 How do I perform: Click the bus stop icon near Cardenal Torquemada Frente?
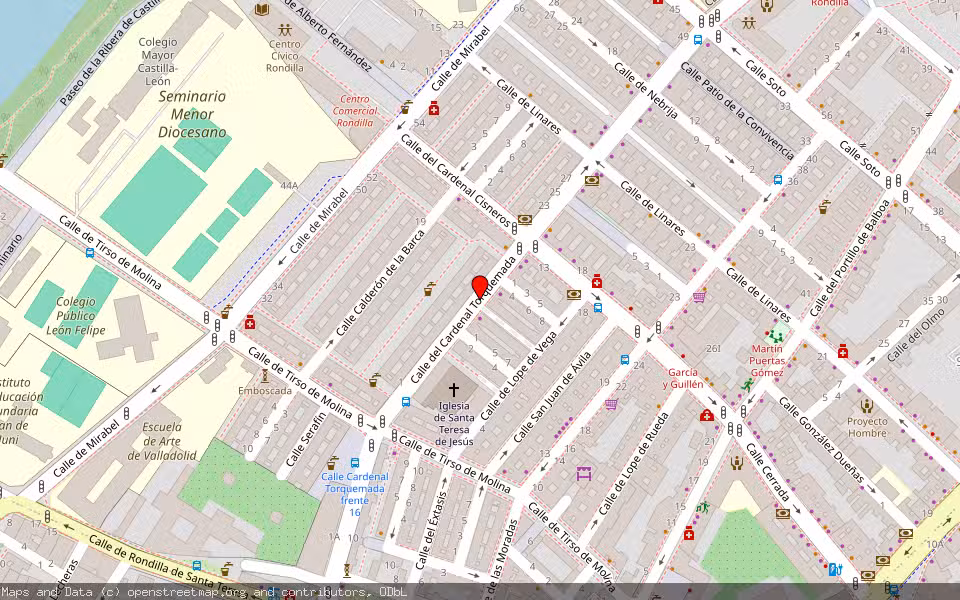pos(355,463)
